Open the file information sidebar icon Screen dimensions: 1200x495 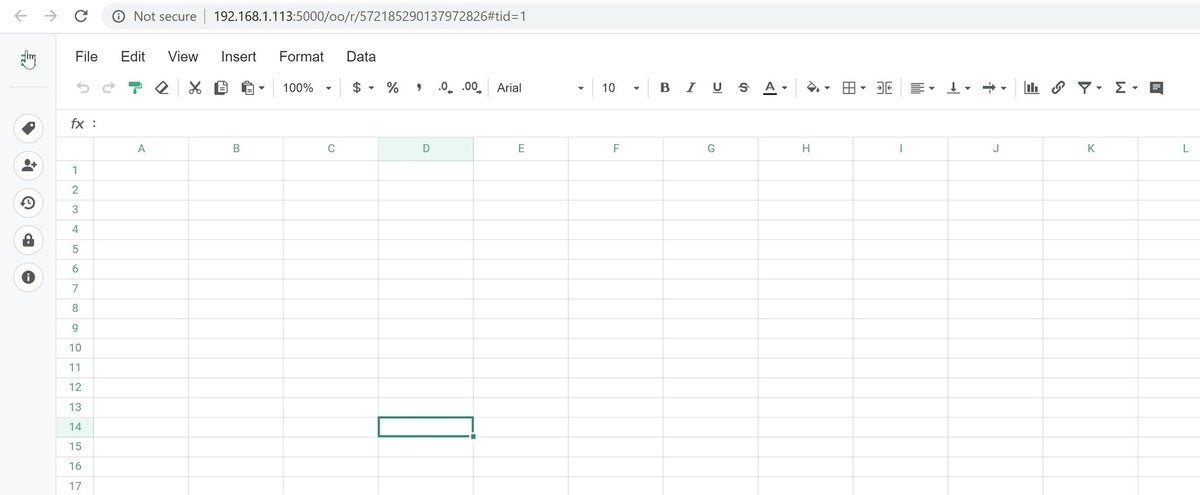point(28,277)
